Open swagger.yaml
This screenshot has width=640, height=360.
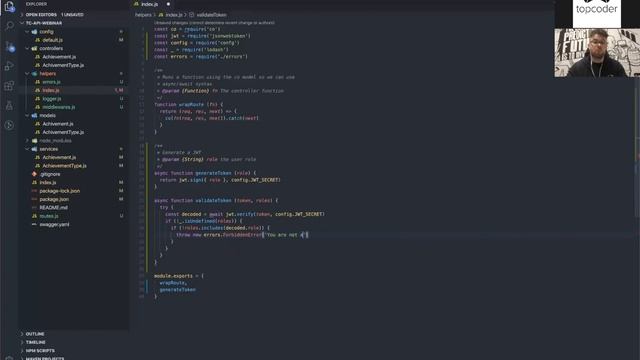pyautogui.click(x=54, y=224)
